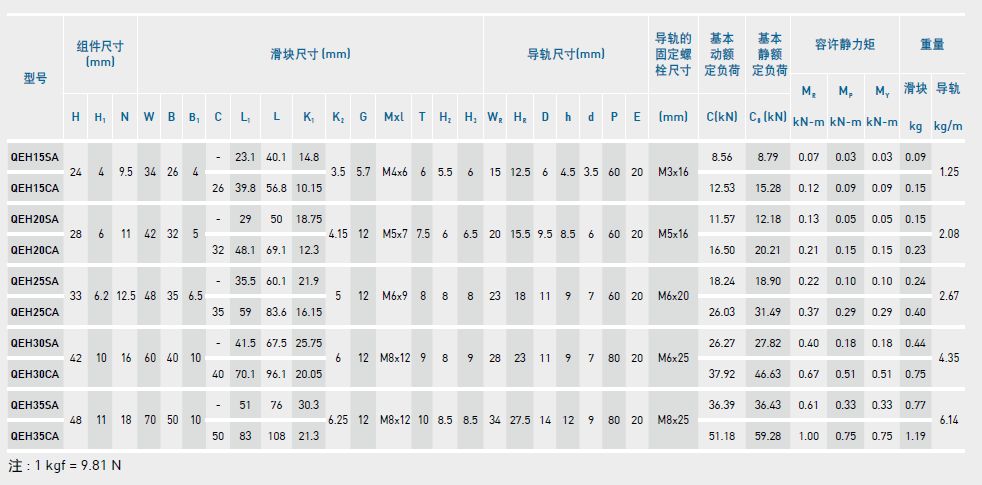Click the M8x25 bolt size cell
The image size is (982, 485).
pyautogui.click(x=673, y=421)
